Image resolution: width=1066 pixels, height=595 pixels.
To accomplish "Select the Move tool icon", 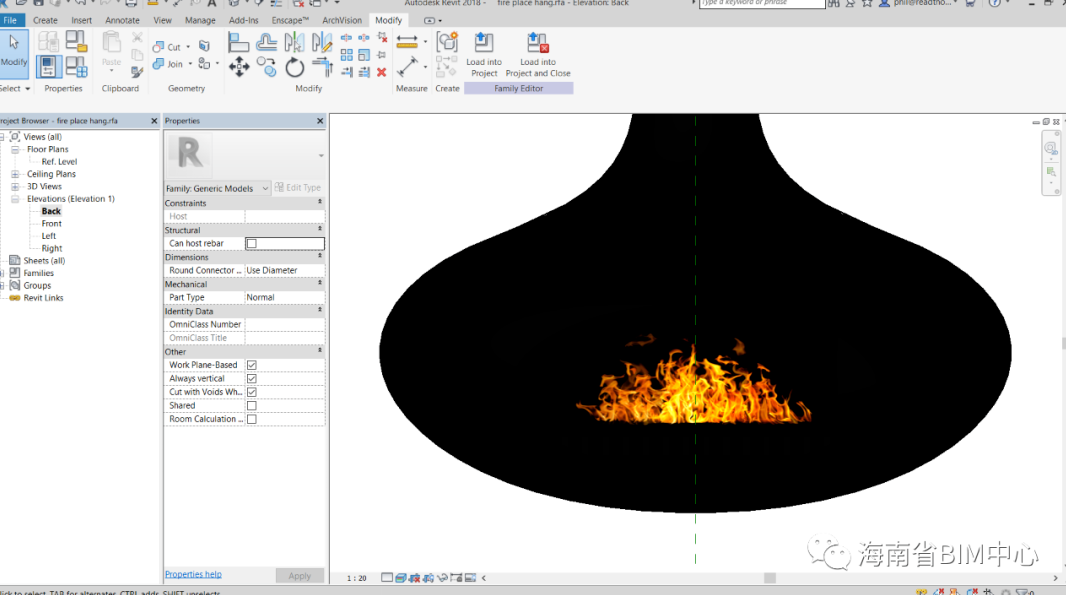I will pyautogui.click(x=239, y=67).
